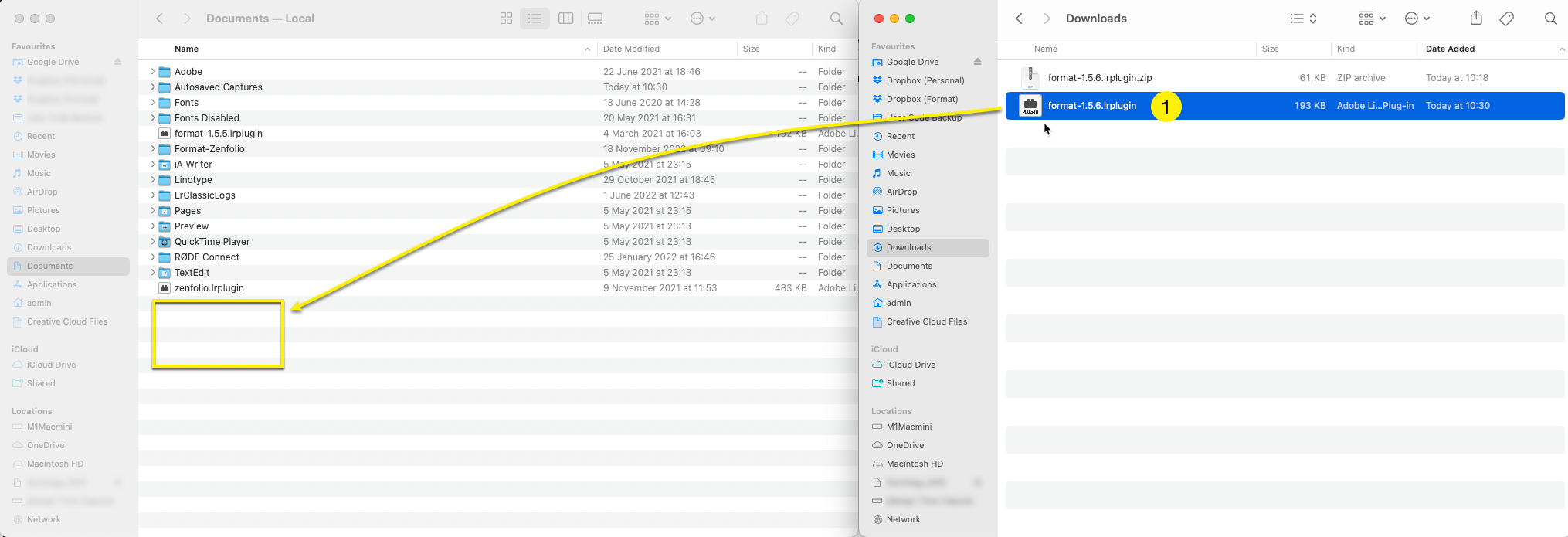Open Dropbox (Personal) in right sidebar

pos(925,80)
